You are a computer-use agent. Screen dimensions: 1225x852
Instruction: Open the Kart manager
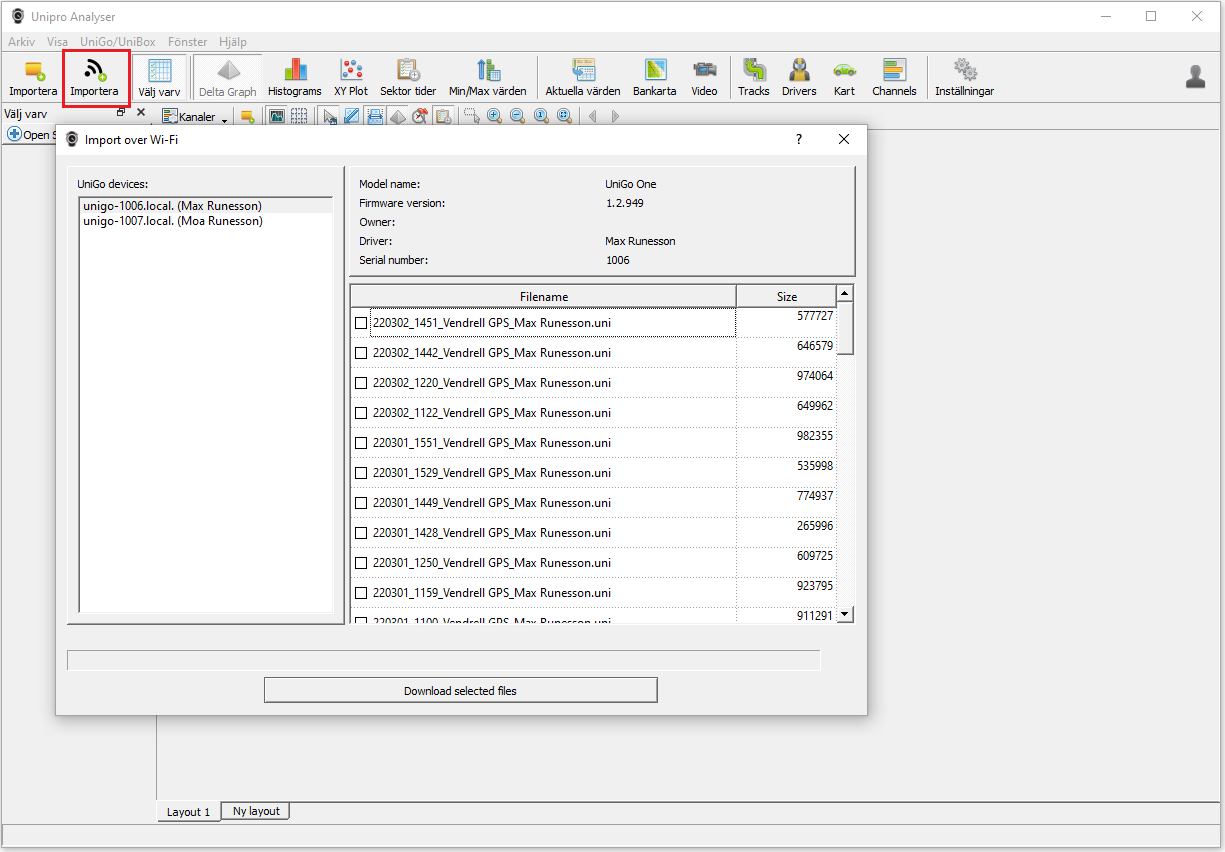pyautogui.click(x=845, y=79)
